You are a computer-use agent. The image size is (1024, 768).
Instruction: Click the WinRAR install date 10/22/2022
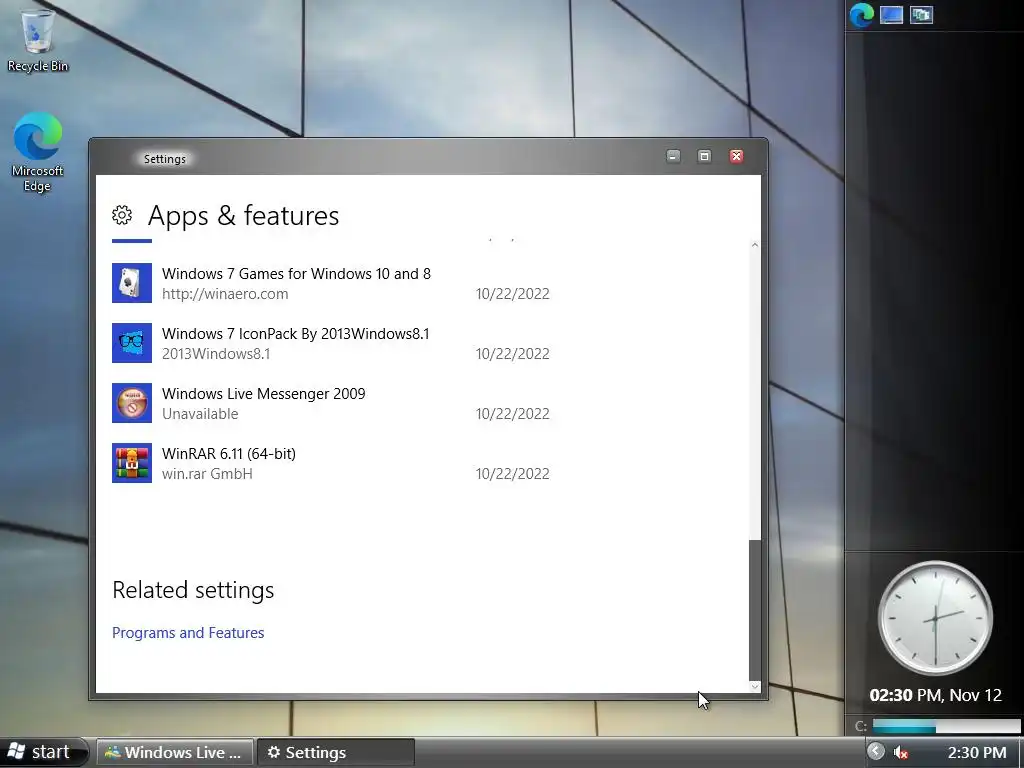point(513,474)
